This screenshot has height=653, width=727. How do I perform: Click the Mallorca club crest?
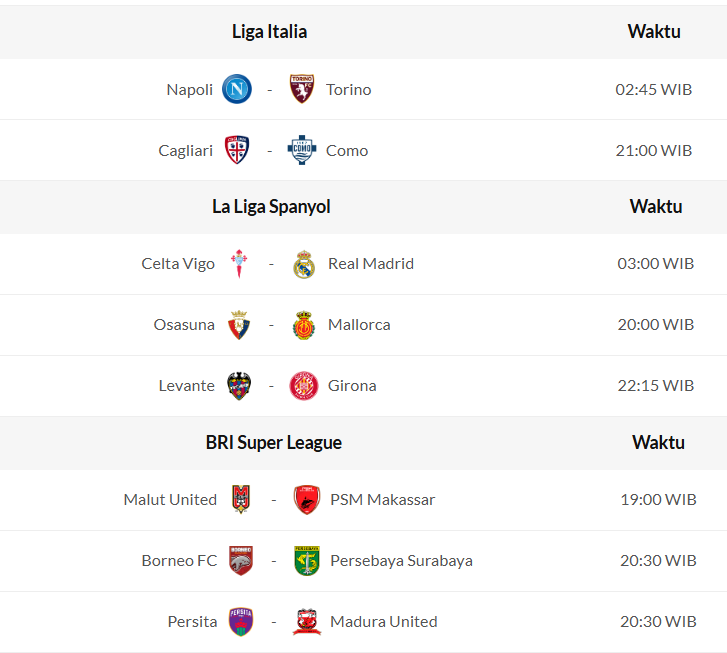coord(304,325)
